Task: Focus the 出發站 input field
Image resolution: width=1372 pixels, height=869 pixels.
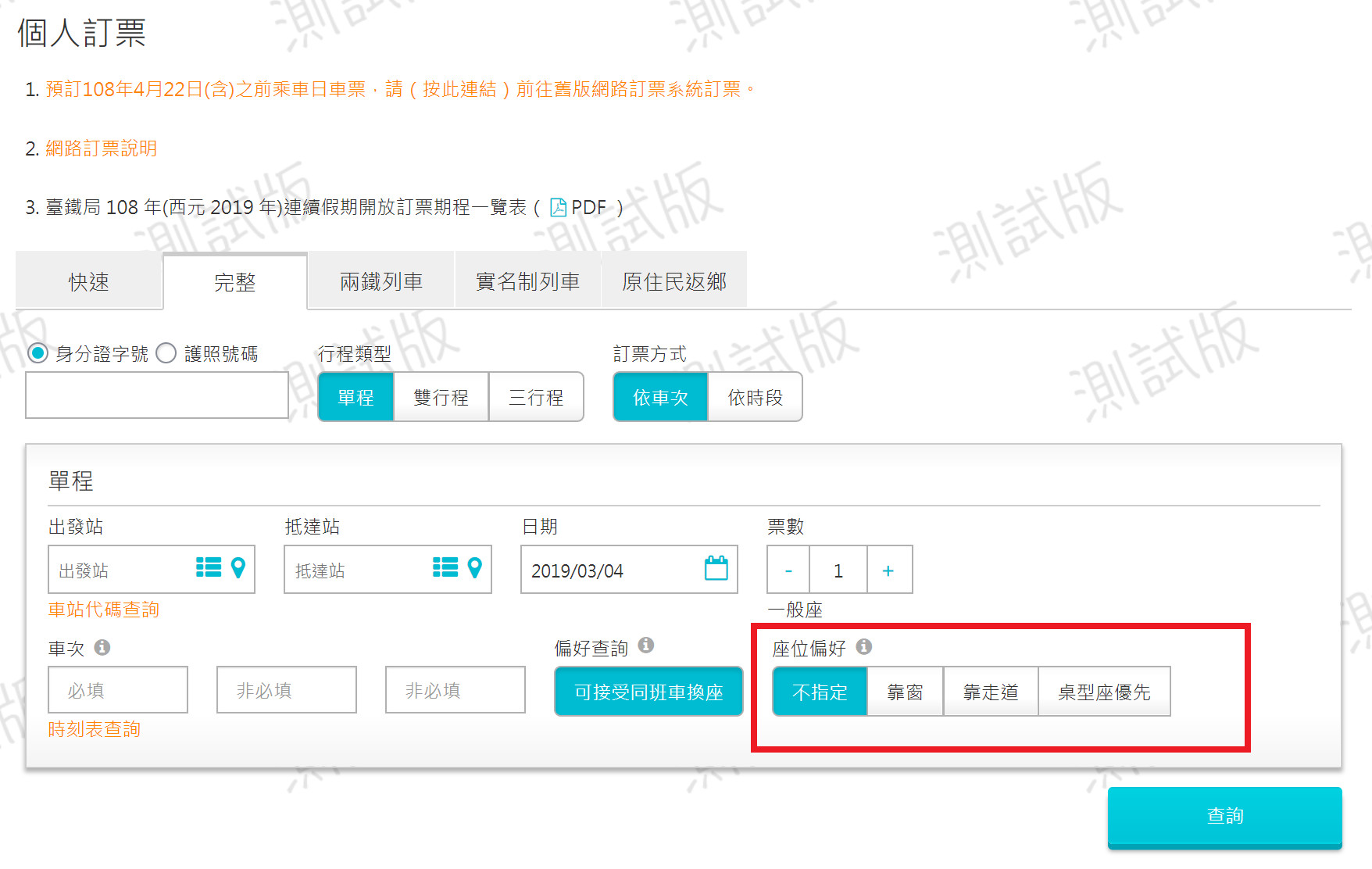Action: [x=152, y=569]
